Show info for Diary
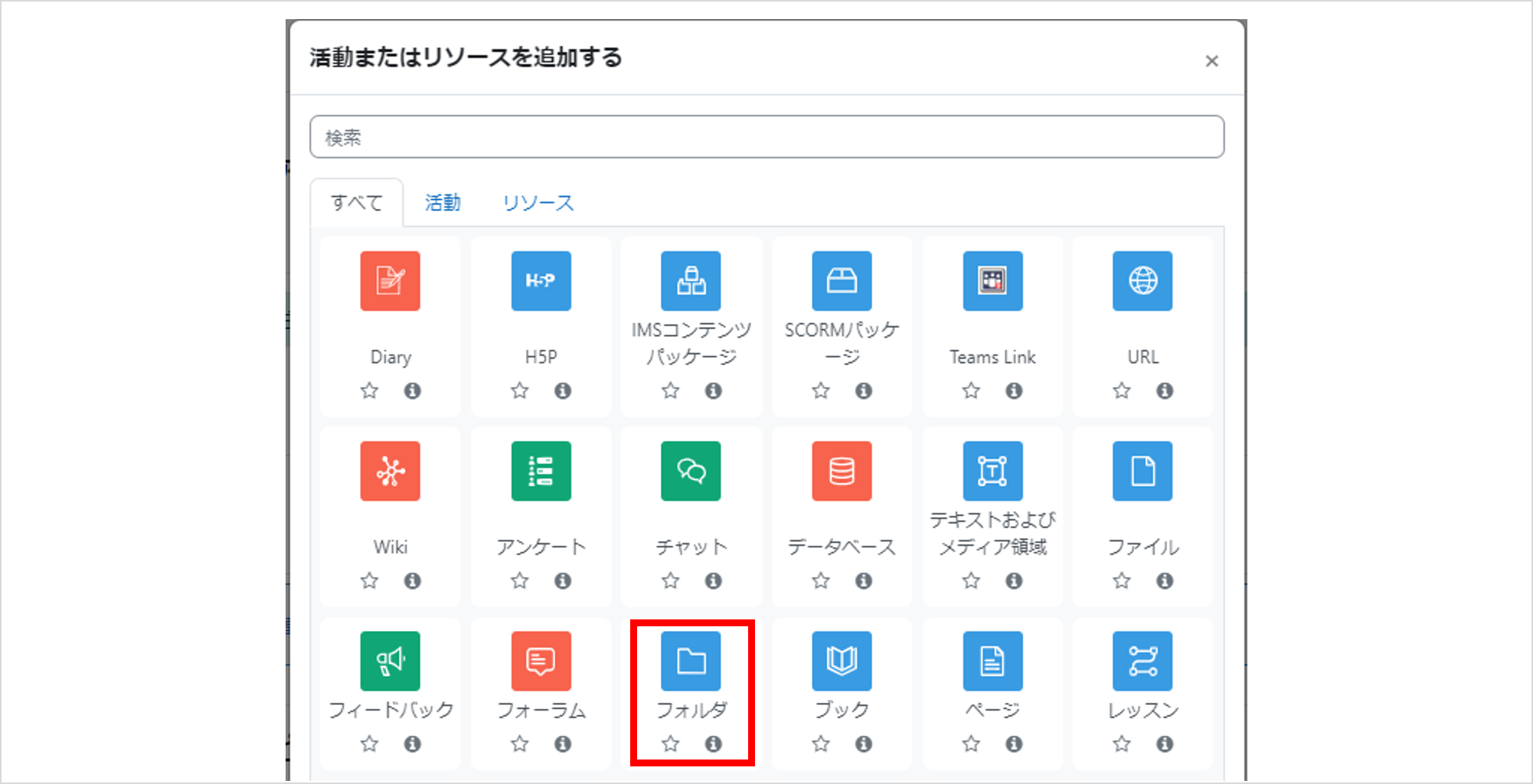1533x784 pixels. click(x=413, y=390)
